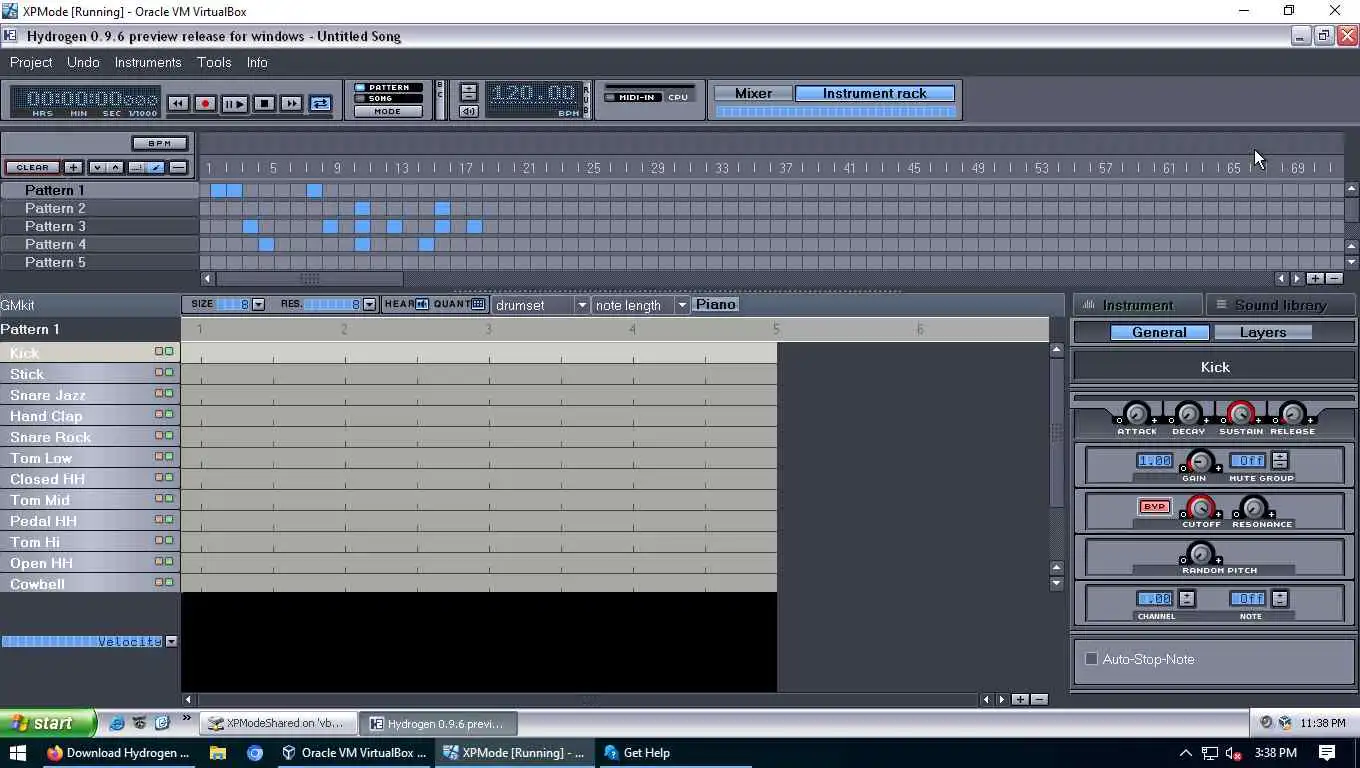The image size is (1360, 768).
Task: Click the RANDOM PITCH knob
Action: [1200, 553]
